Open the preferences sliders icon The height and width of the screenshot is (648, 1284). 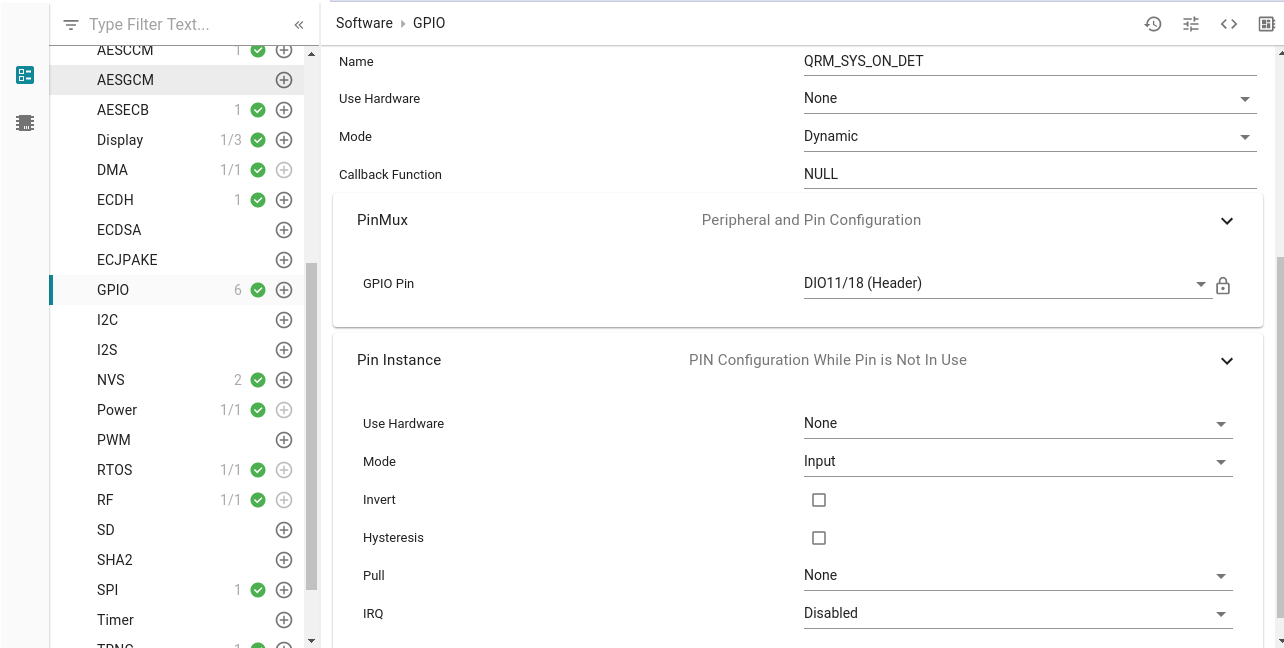1191,24
